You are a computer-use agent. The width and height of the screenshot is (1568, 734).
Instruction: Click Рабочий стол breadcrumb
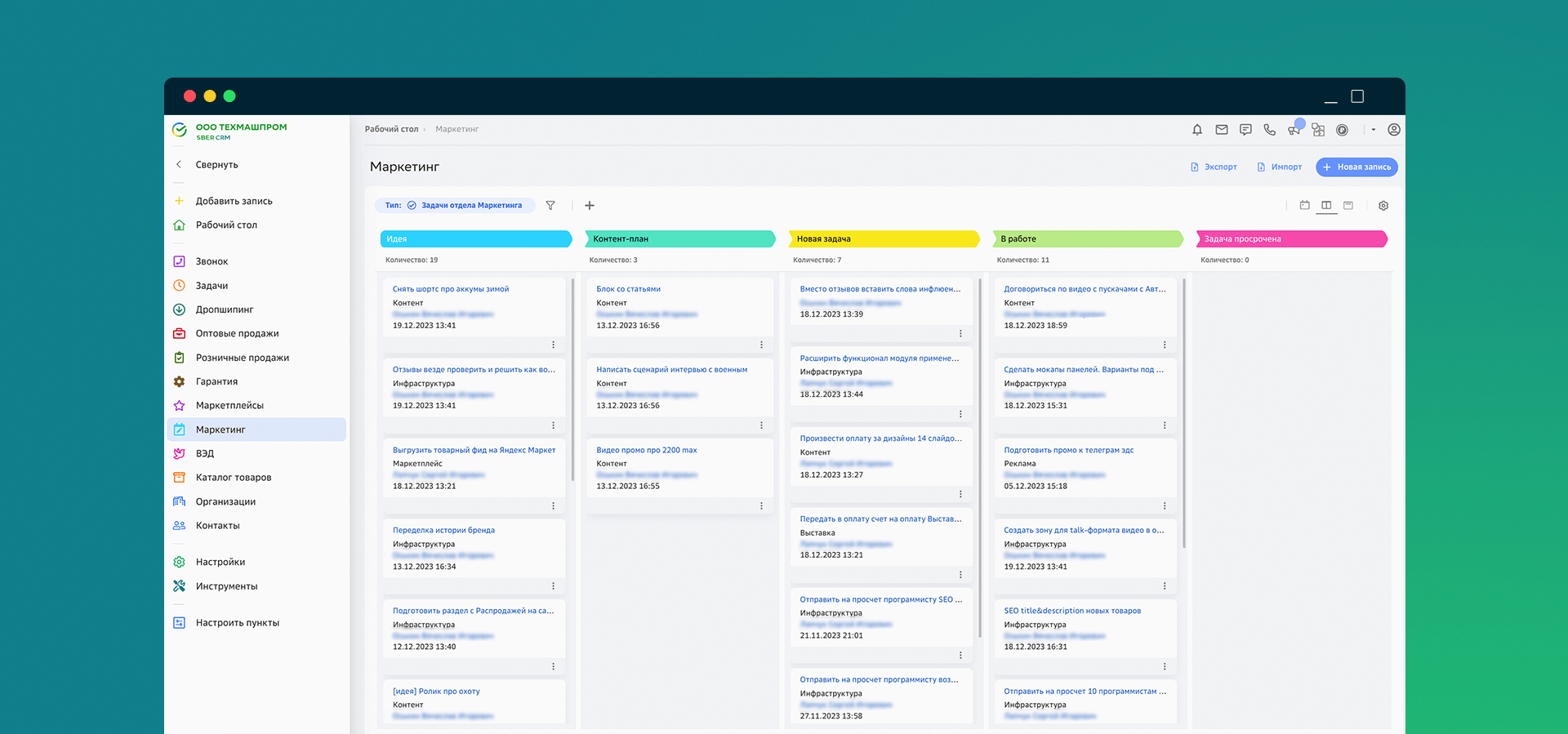[391, 129]
